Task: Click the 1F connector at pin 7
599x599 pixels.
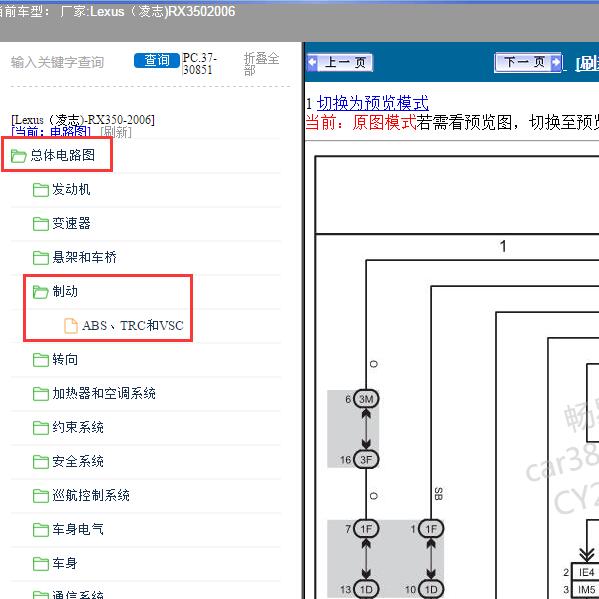Action: (x=366, y=529)
